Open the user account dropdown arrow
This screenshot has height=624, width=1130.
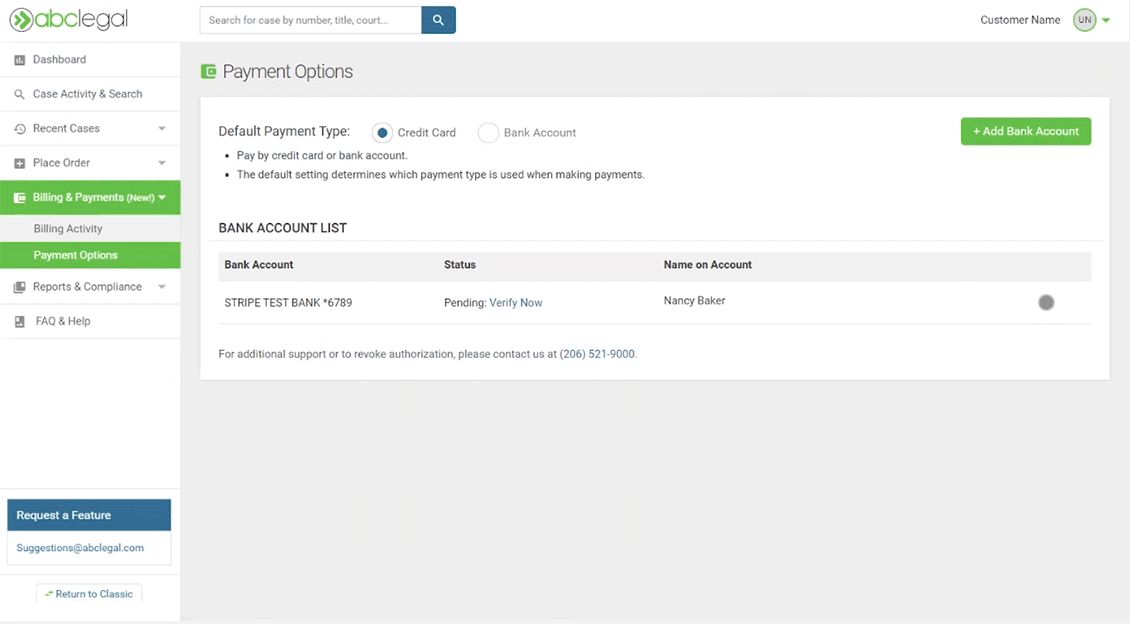(1106, 21)
